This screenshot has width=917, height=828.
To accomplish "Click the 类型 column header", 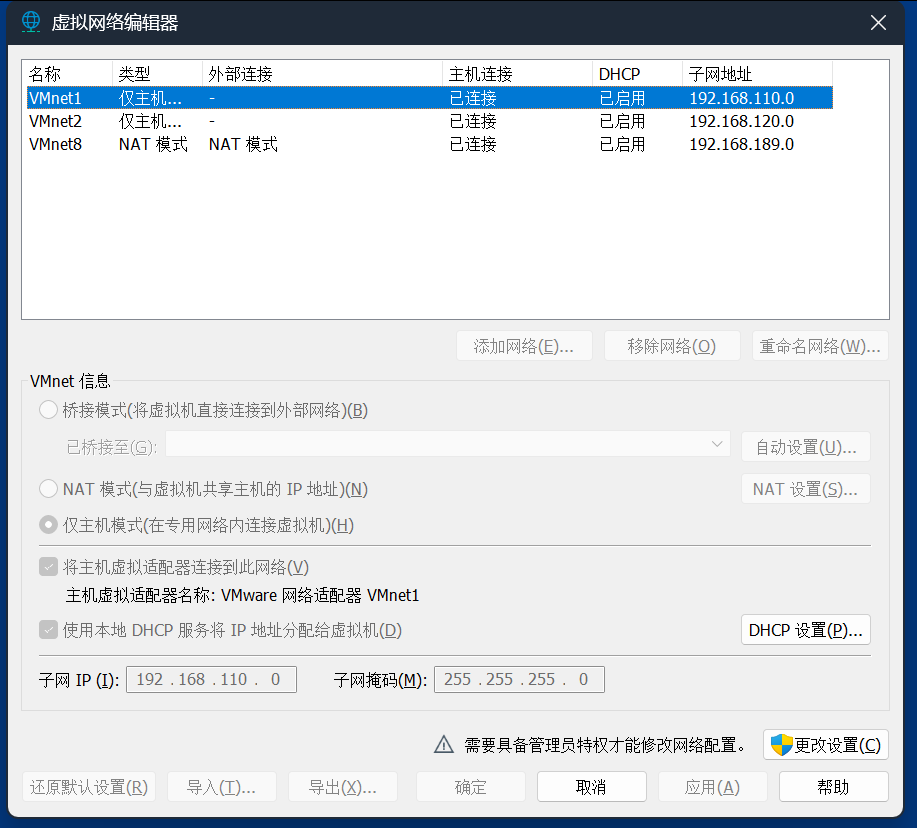I will (157, 74).
